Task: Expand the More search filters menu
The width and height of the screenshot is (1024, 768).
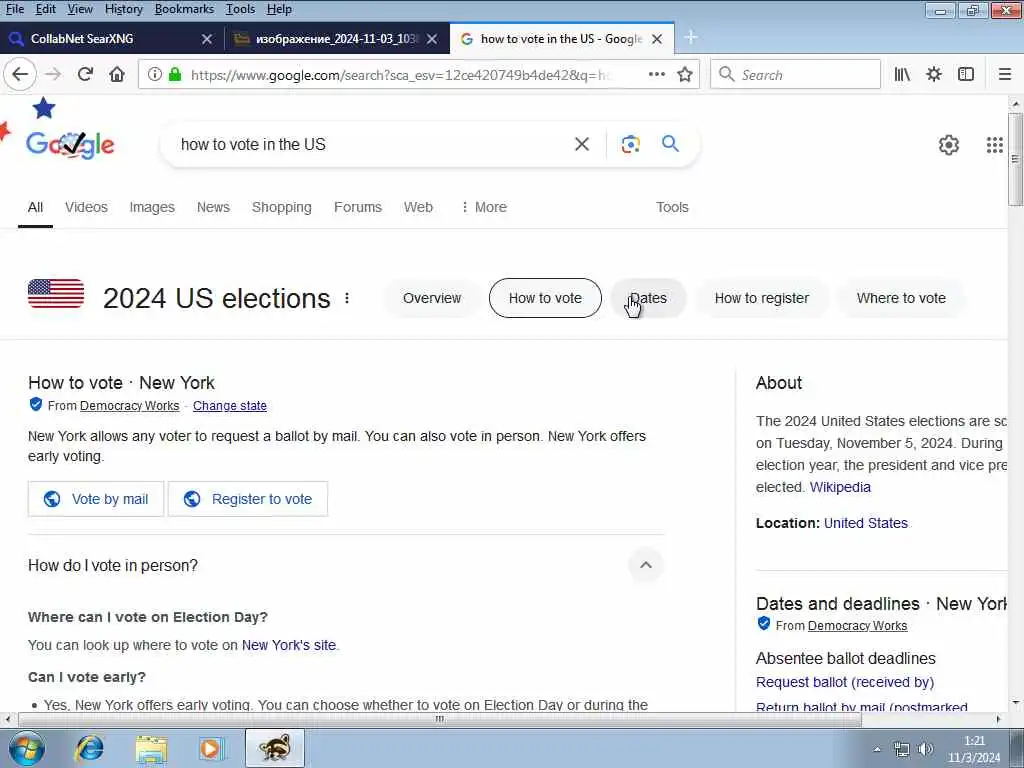Action: [x=483, y=207]
